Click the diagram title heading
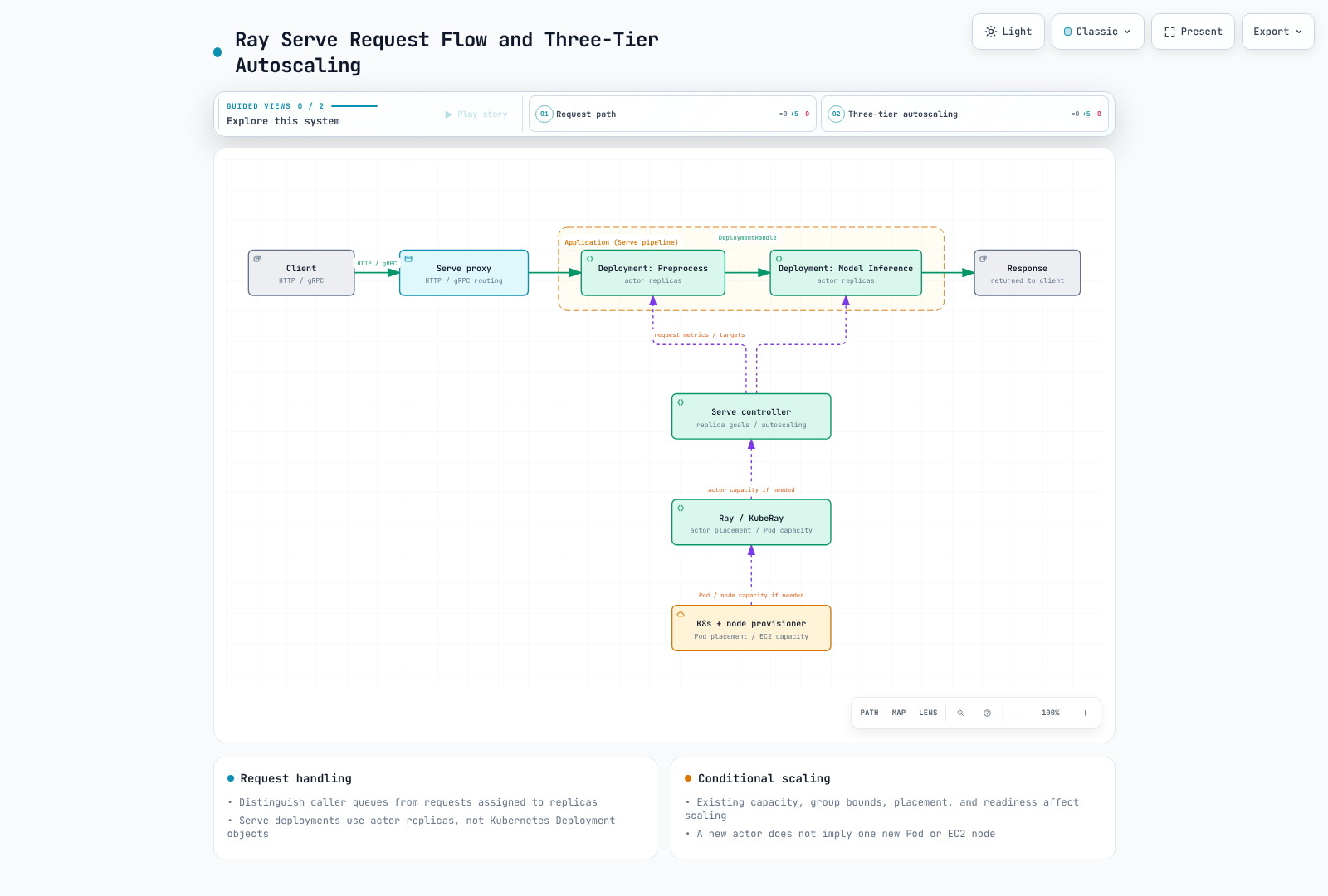 click(x=447, y=52)
